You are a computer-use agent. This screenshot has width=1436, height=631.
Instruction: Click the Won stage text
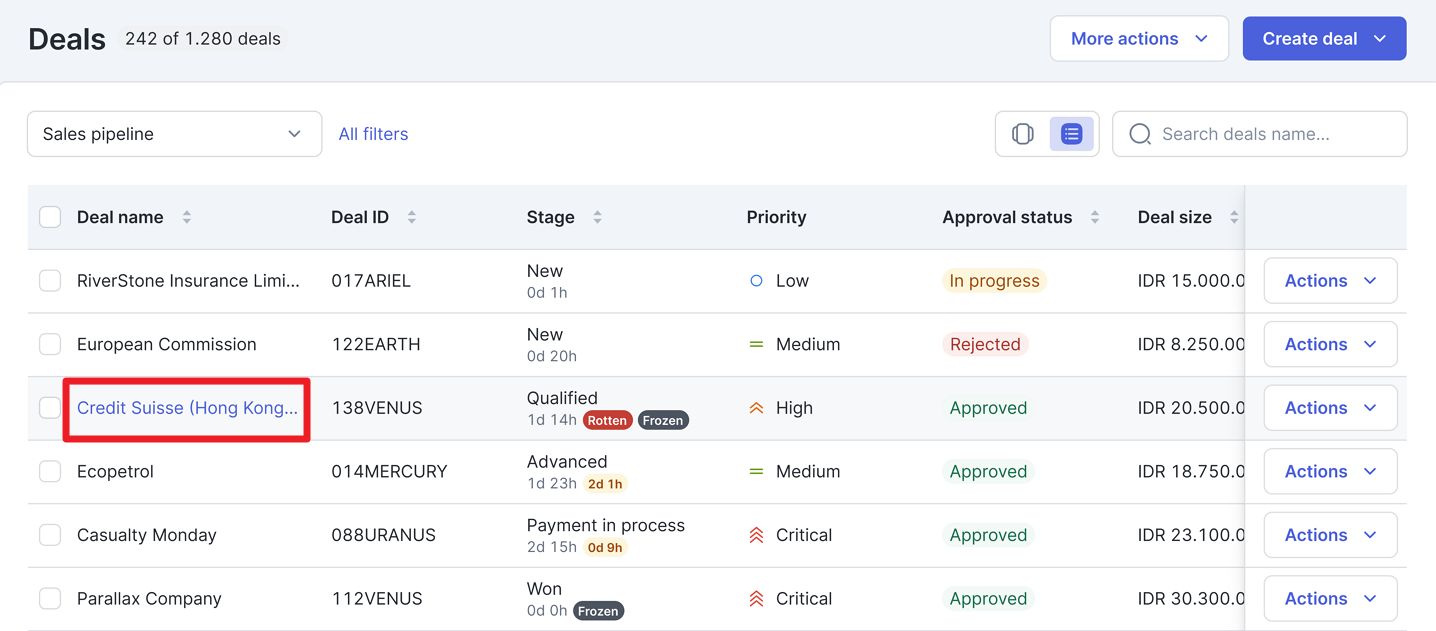coord(544,589)
